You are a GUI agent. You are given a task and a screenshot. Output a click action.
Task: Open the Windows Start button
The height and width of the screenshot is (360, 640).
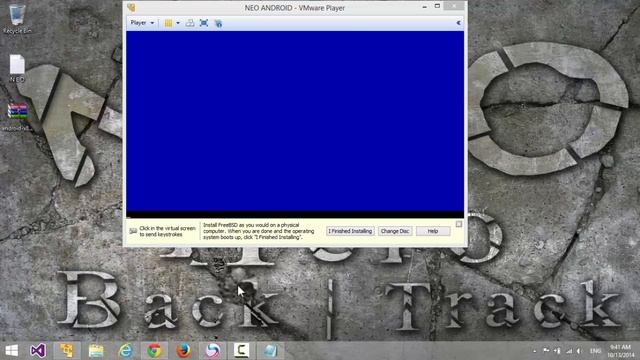tap(11, 351)
